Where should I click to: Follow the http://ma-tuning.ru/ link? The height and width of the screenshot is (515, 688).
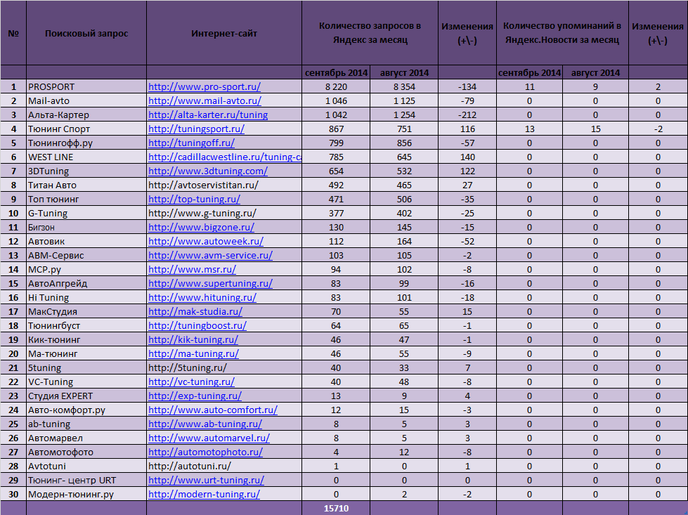click(x=194, y=354)
